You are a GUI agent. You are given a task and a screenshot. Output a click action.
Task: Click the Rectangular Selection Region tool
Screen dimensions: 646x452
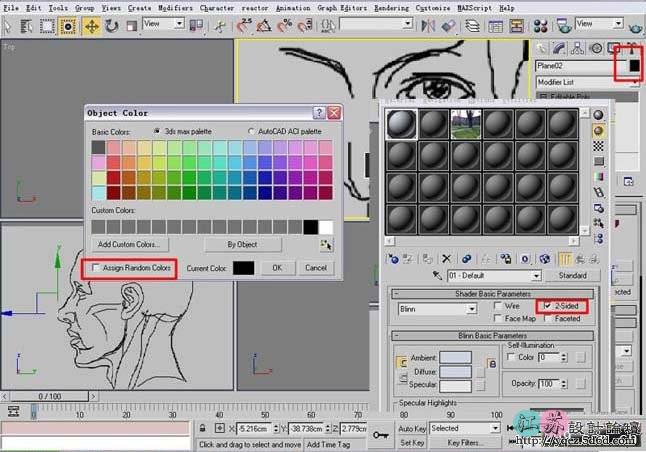pos(47,26)
